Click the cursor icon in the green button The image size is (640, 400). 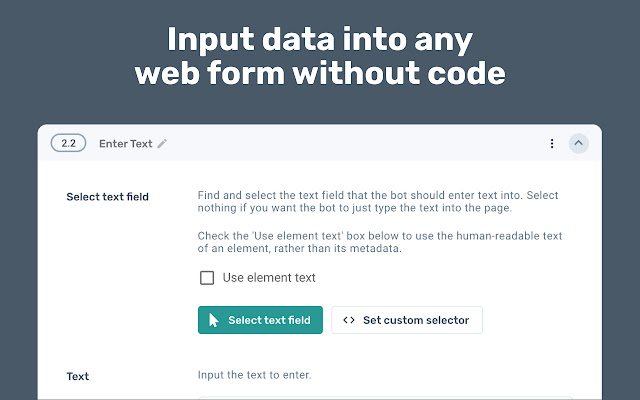[x=214, y=320]
